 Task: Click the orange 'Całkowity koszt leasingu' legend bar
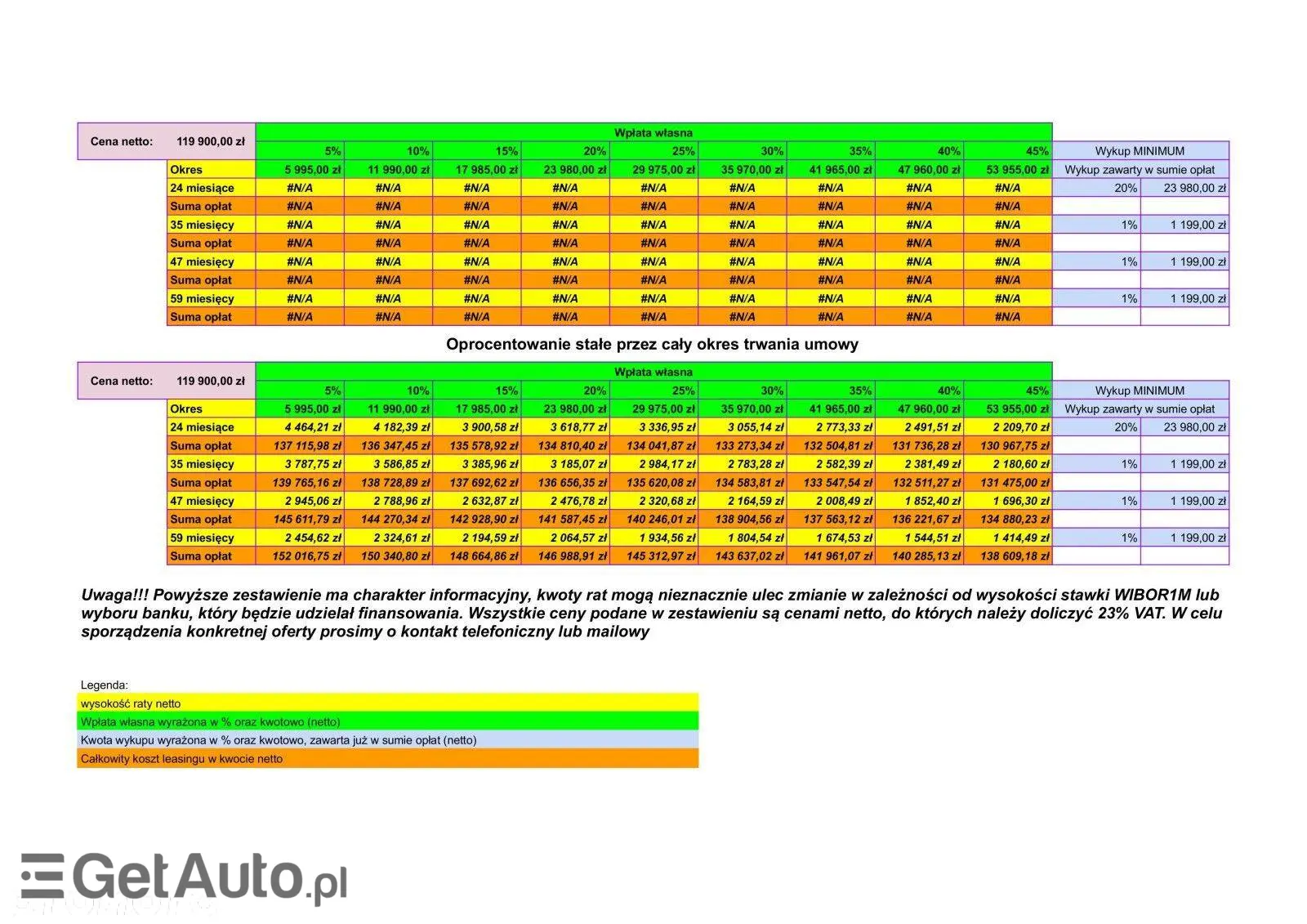click(x=387, y=759)
